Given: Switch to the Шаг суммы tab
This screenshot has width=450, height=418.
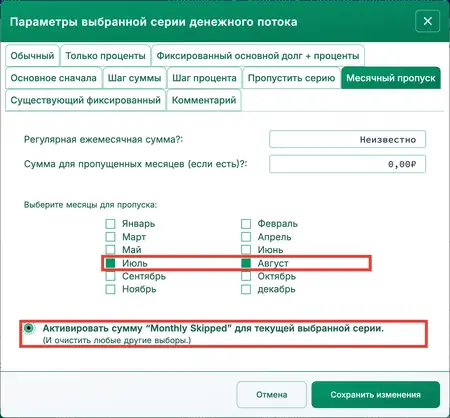Looking at the screenshot, I should (134, 78).
